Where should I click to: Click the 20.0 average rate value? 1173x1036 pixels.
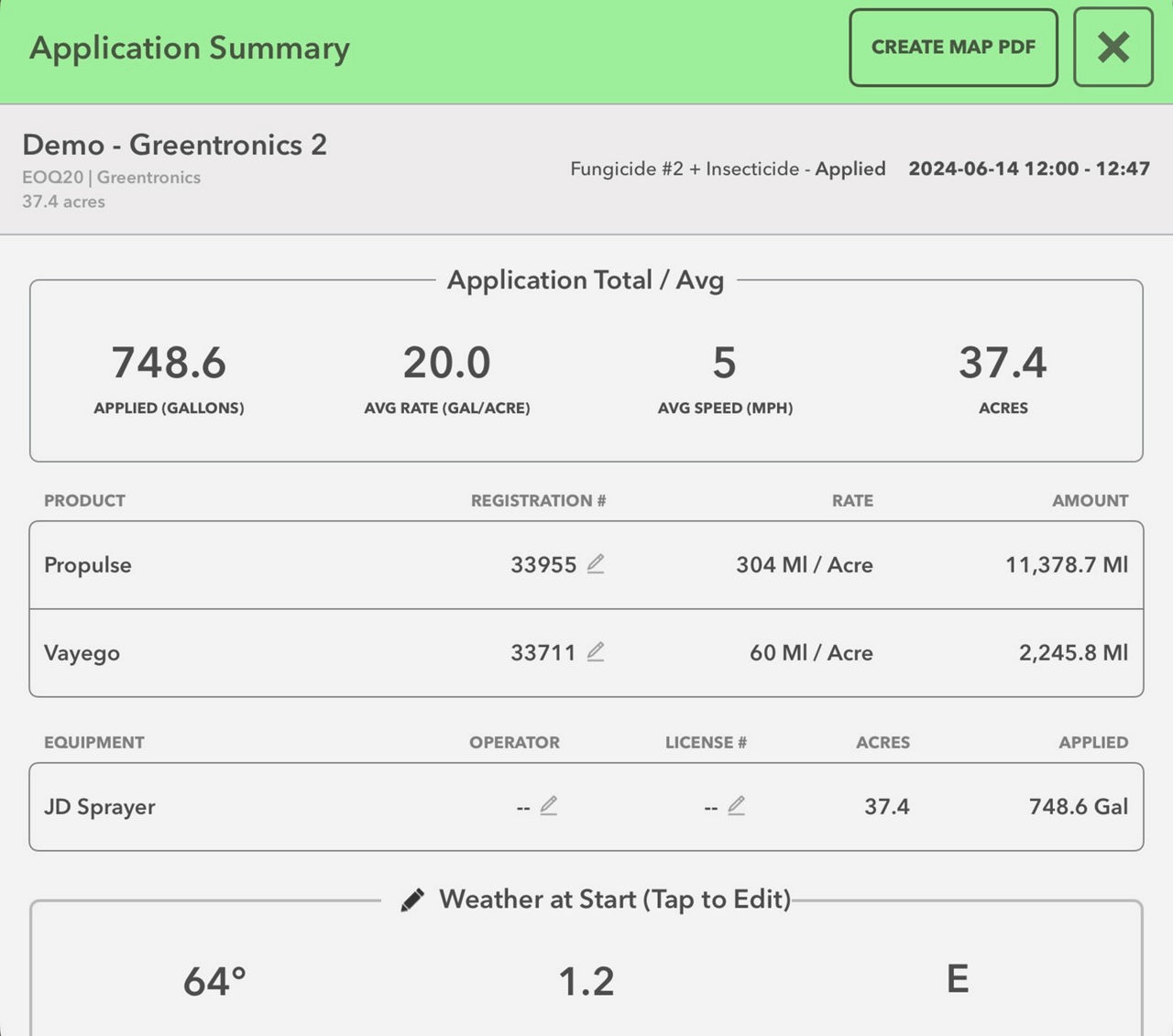(447, 362)
